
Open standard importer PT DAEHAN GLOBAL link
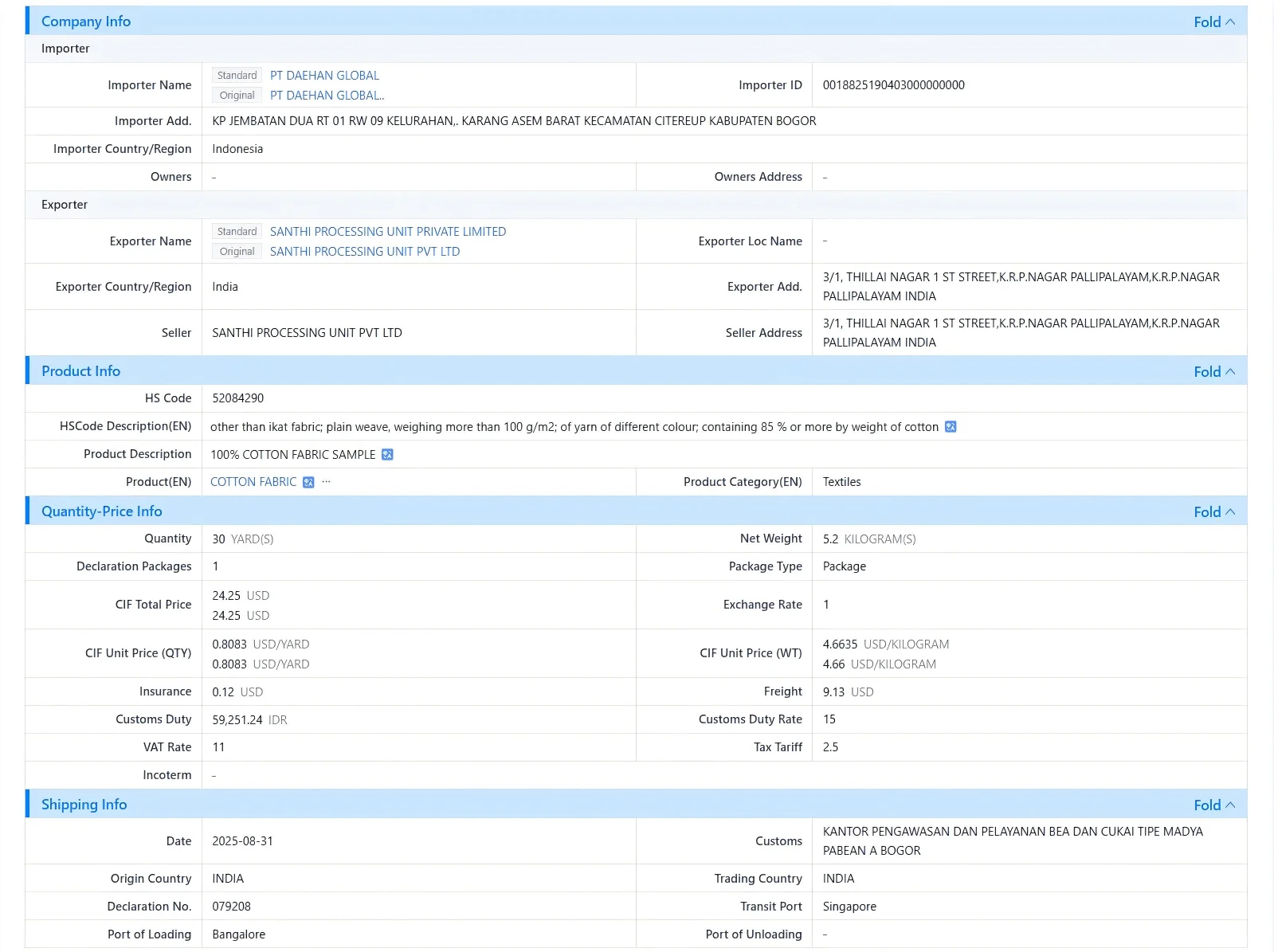(324, 76)
